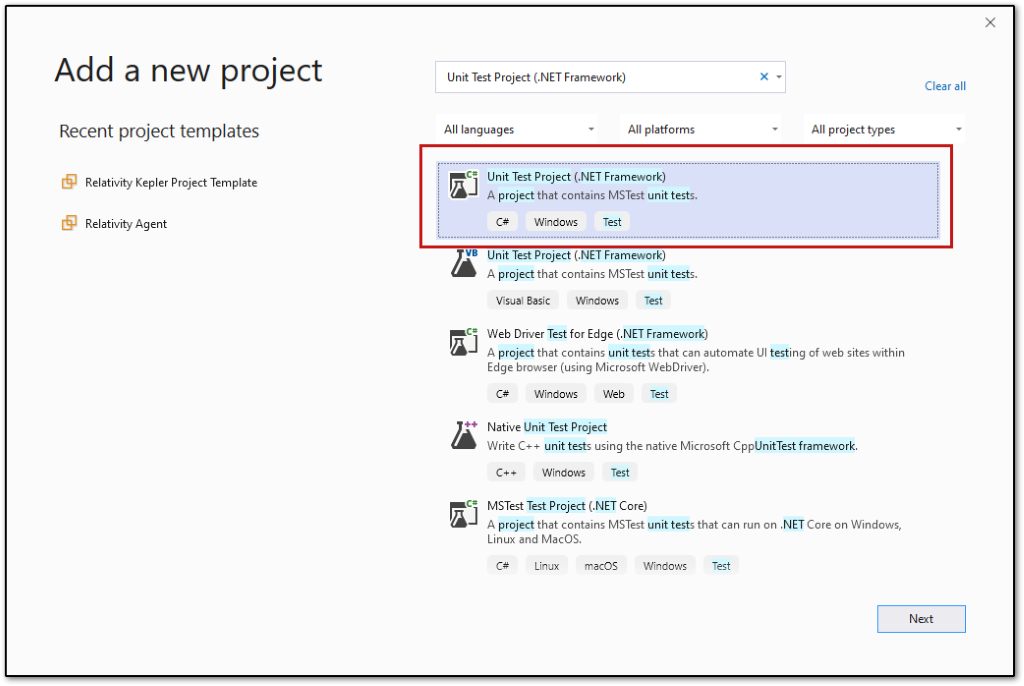The height and width of the screenshot is (686, 1024).
Task: Click the MSTest Test Project (.NET Core) icon
Action: [464, 514]
